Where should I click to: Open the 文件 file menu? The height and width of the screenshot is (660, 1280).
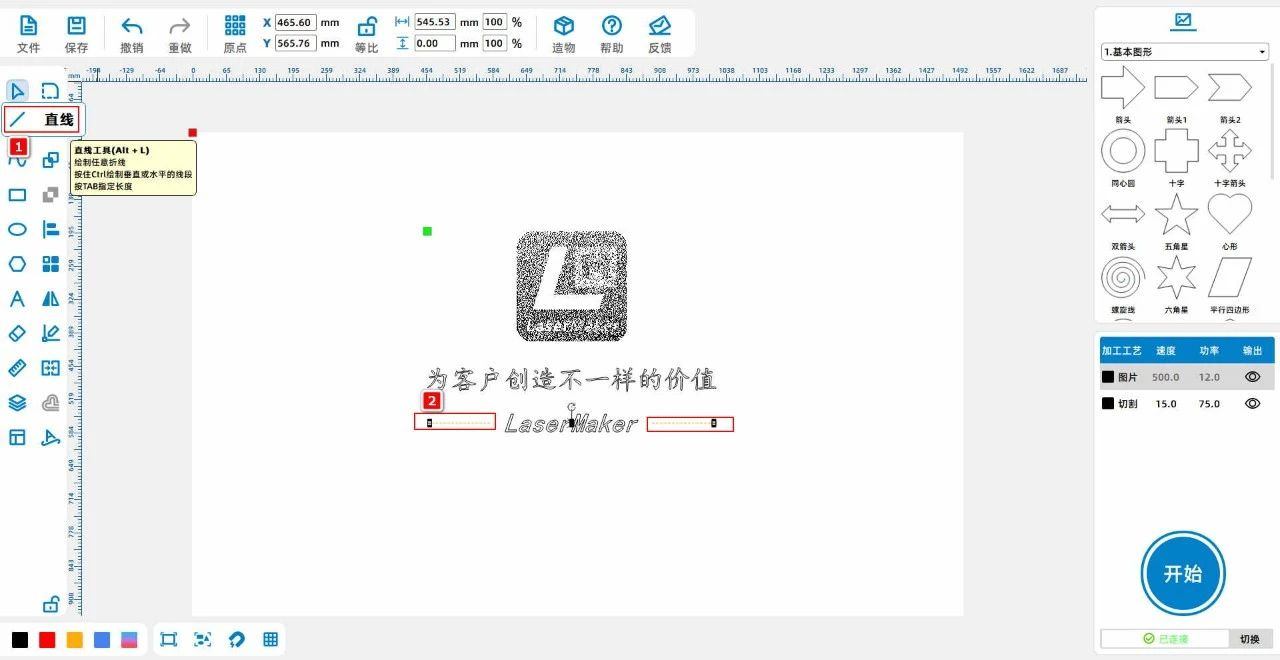pyautogui.click(x=29, y=33)
